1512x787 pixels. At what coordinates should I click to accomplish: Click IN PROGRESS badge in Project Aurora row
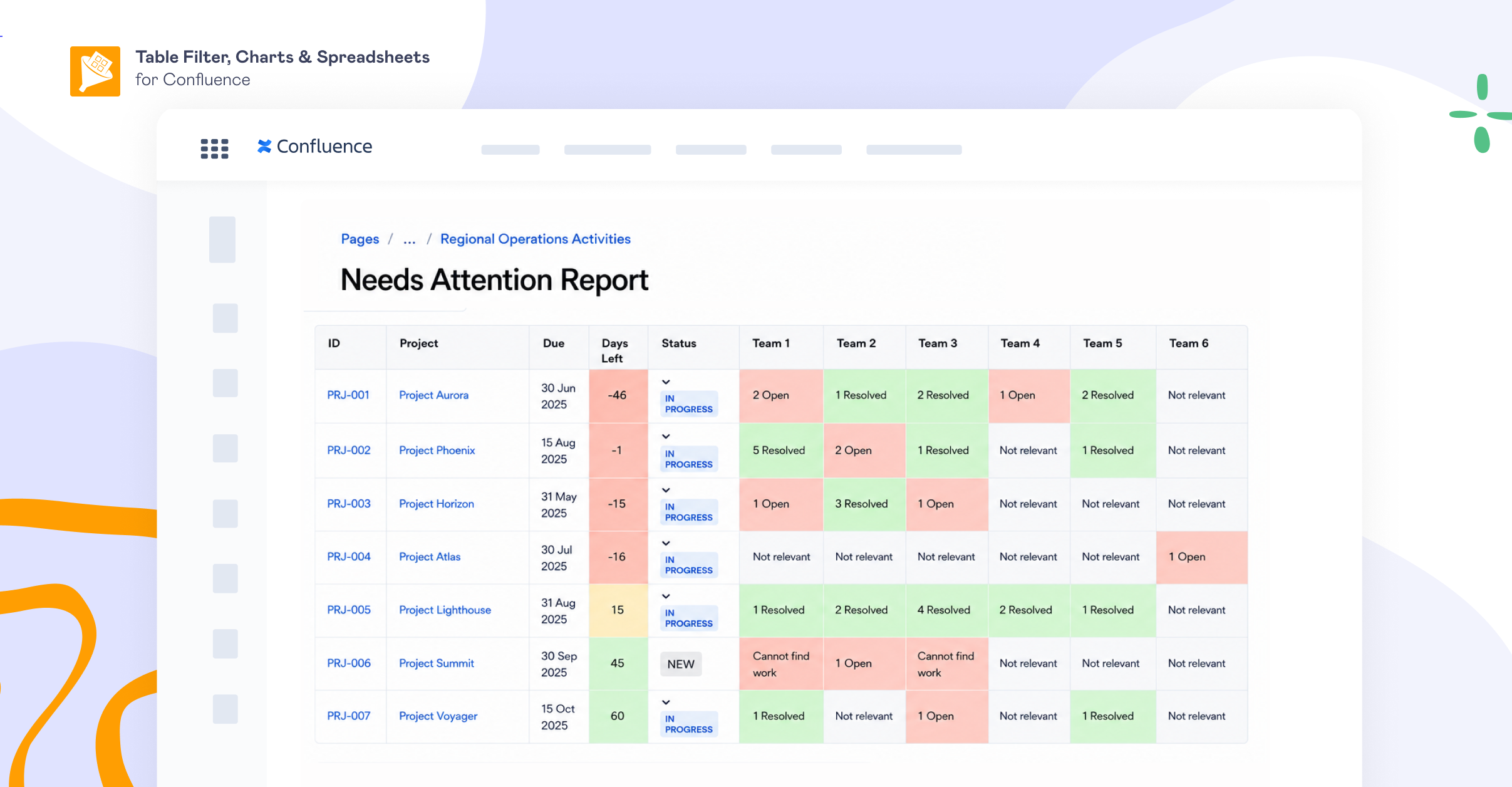click(689, 404)
